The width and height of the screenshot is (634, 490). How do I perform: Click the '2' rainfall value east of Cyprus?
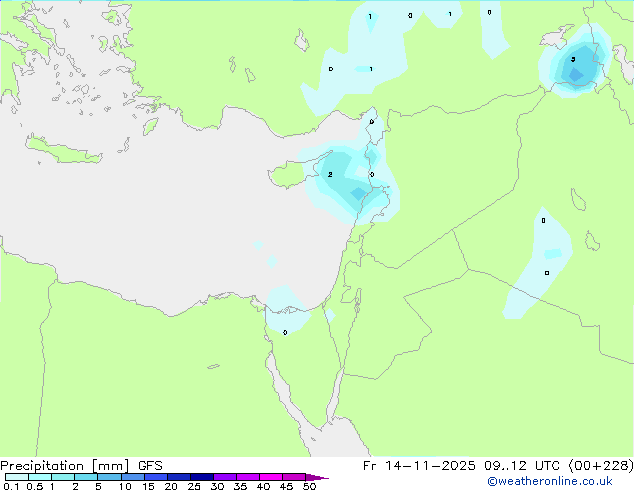click(330, 174)
